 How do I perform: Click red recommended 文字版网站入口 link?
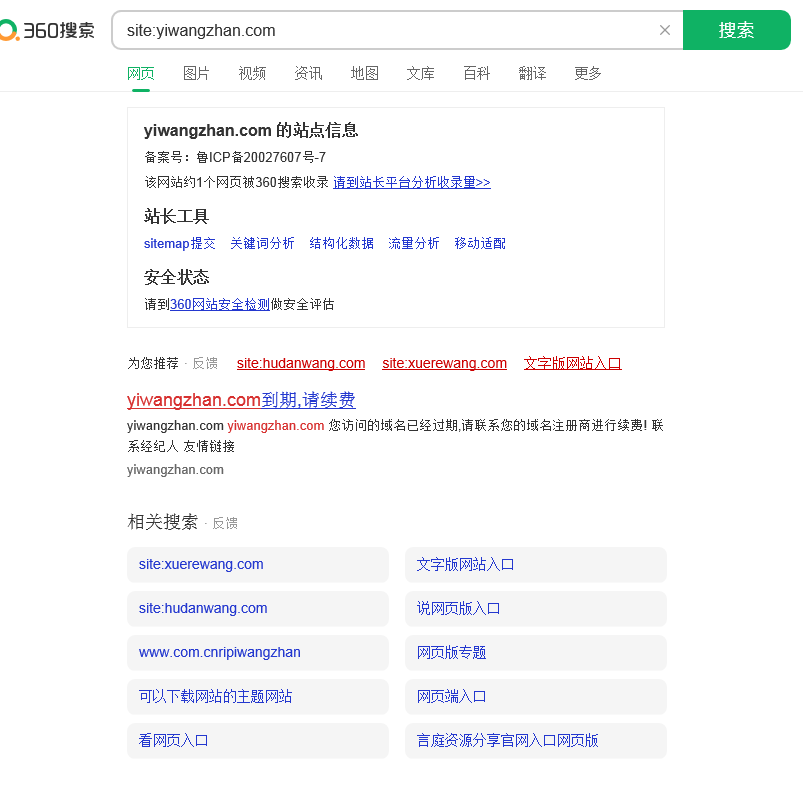click(x=573, y=364)
